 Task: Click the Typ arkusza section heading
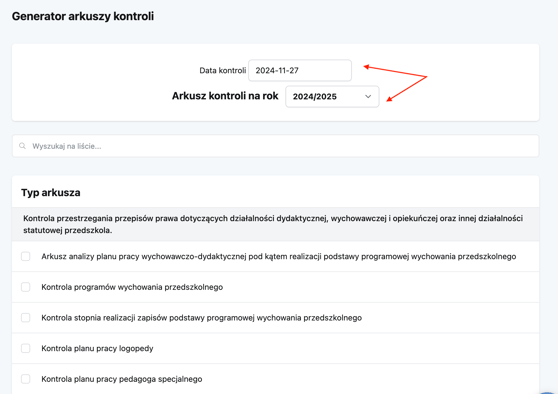(x=51, y=193)
